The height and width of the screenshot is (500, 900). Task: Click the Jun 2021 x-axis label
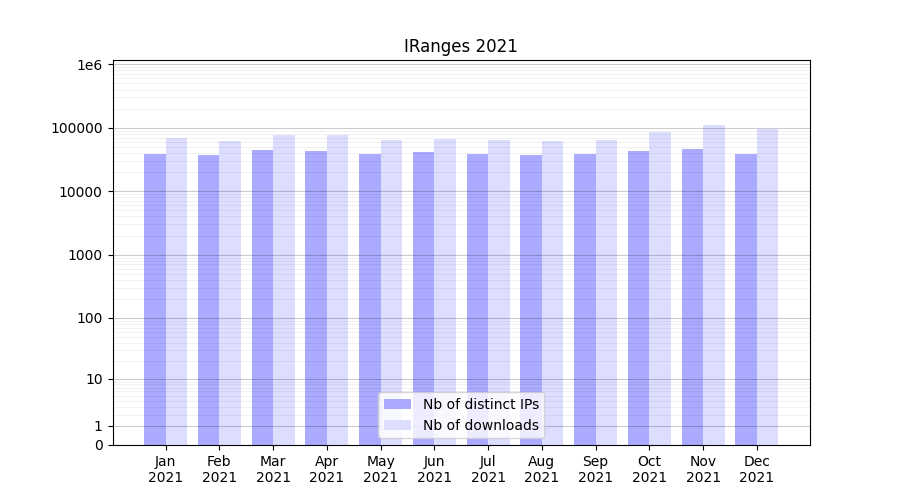click(434, 469)
